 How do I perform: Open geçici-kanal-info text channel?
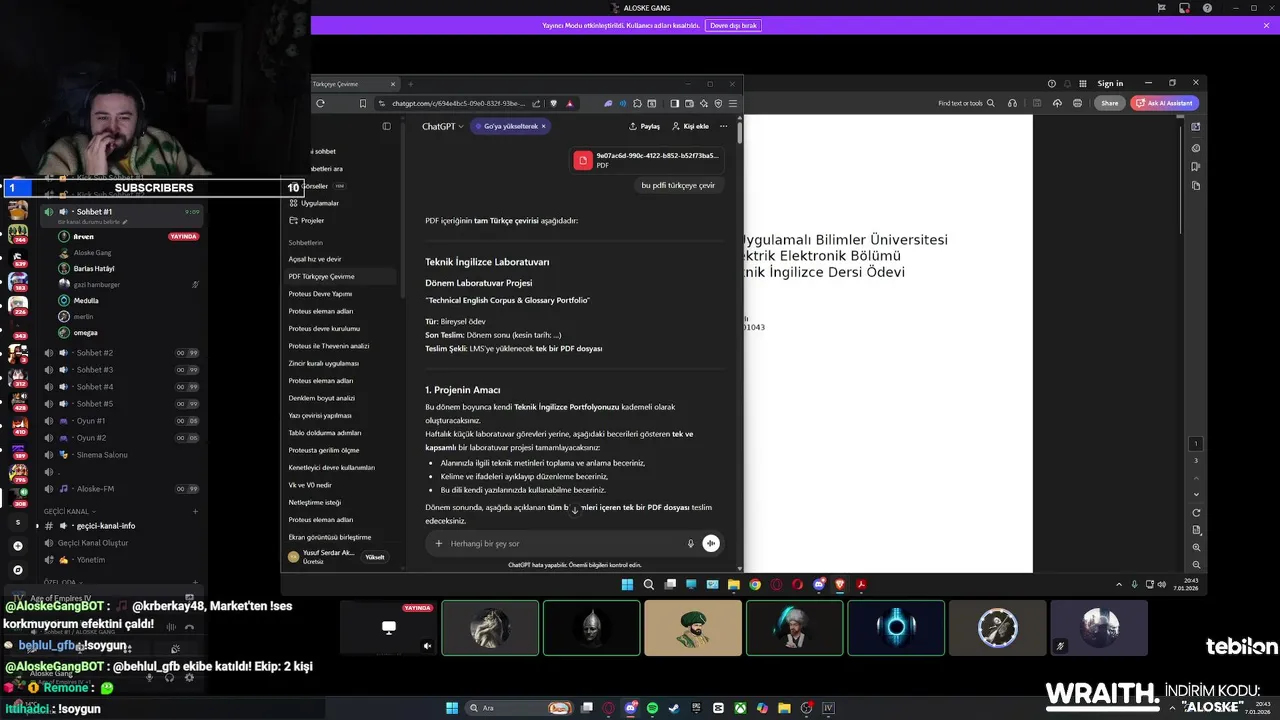[x=122, y=526]
